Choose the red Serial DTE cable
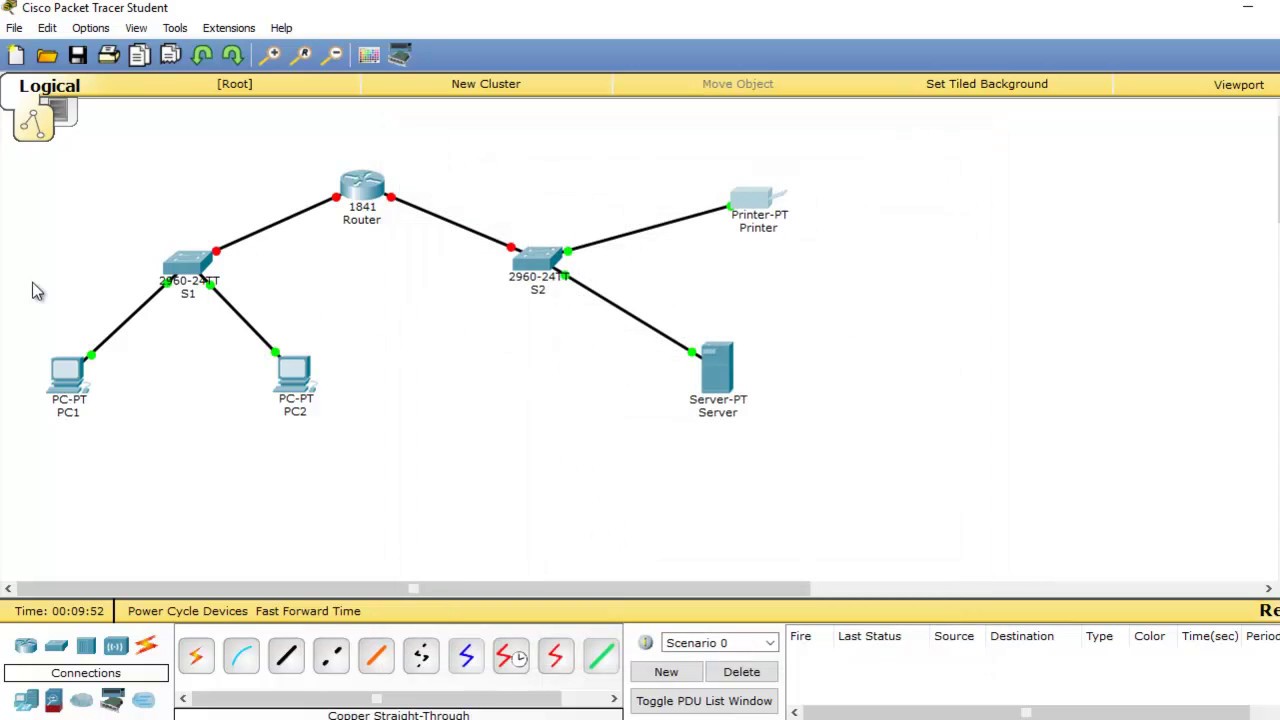 (556, 657)
